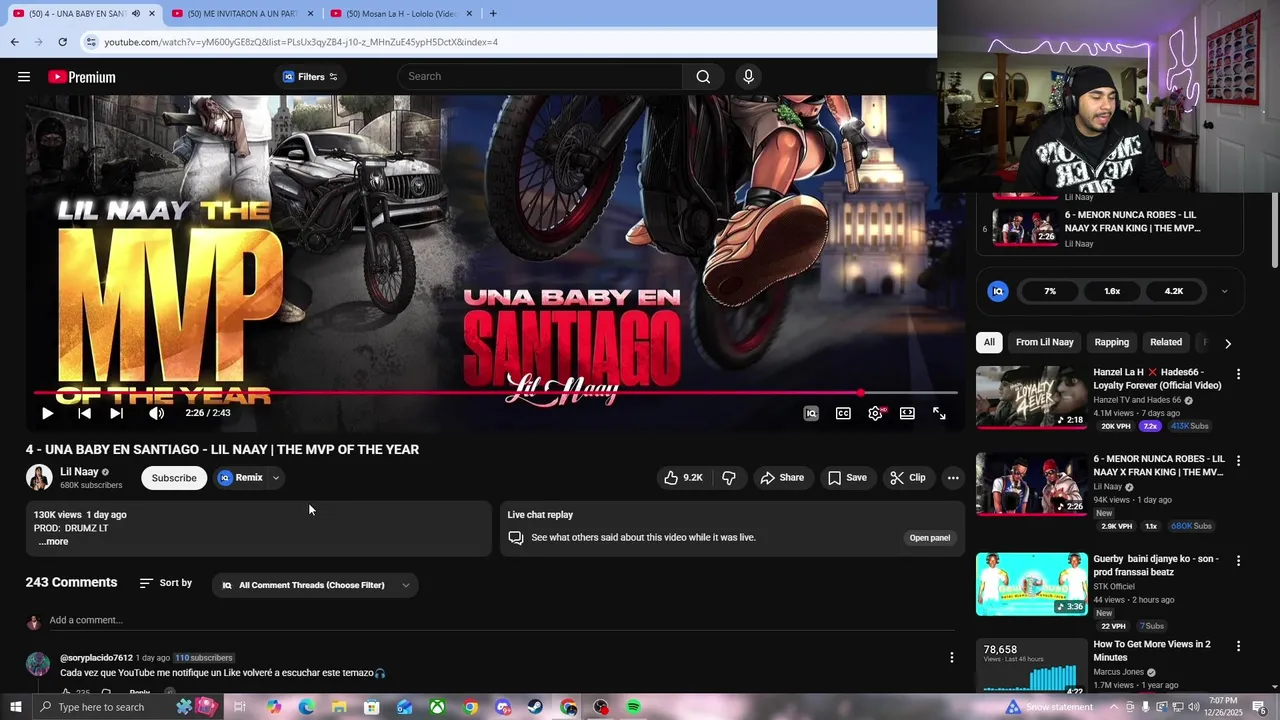Show hidden system tray icons
1280x720 pixels.
(x=1114, y=707)
